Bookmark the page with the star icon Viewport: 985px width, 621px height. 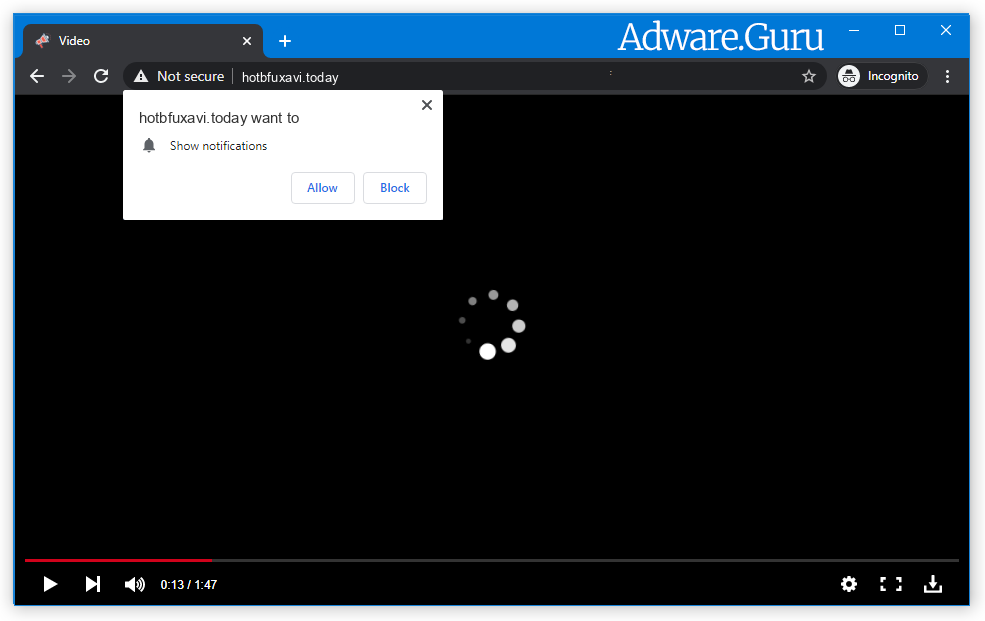pyautogui.click(x=809, y=76)
